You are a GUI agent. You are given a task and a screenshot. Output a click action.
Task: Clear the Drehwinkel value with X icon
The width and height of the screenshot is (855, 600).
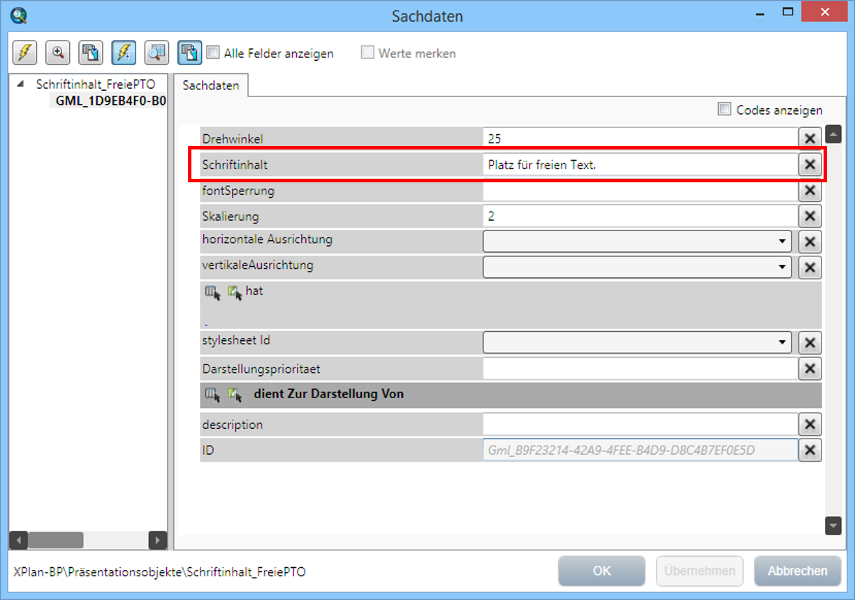point(810,138)
